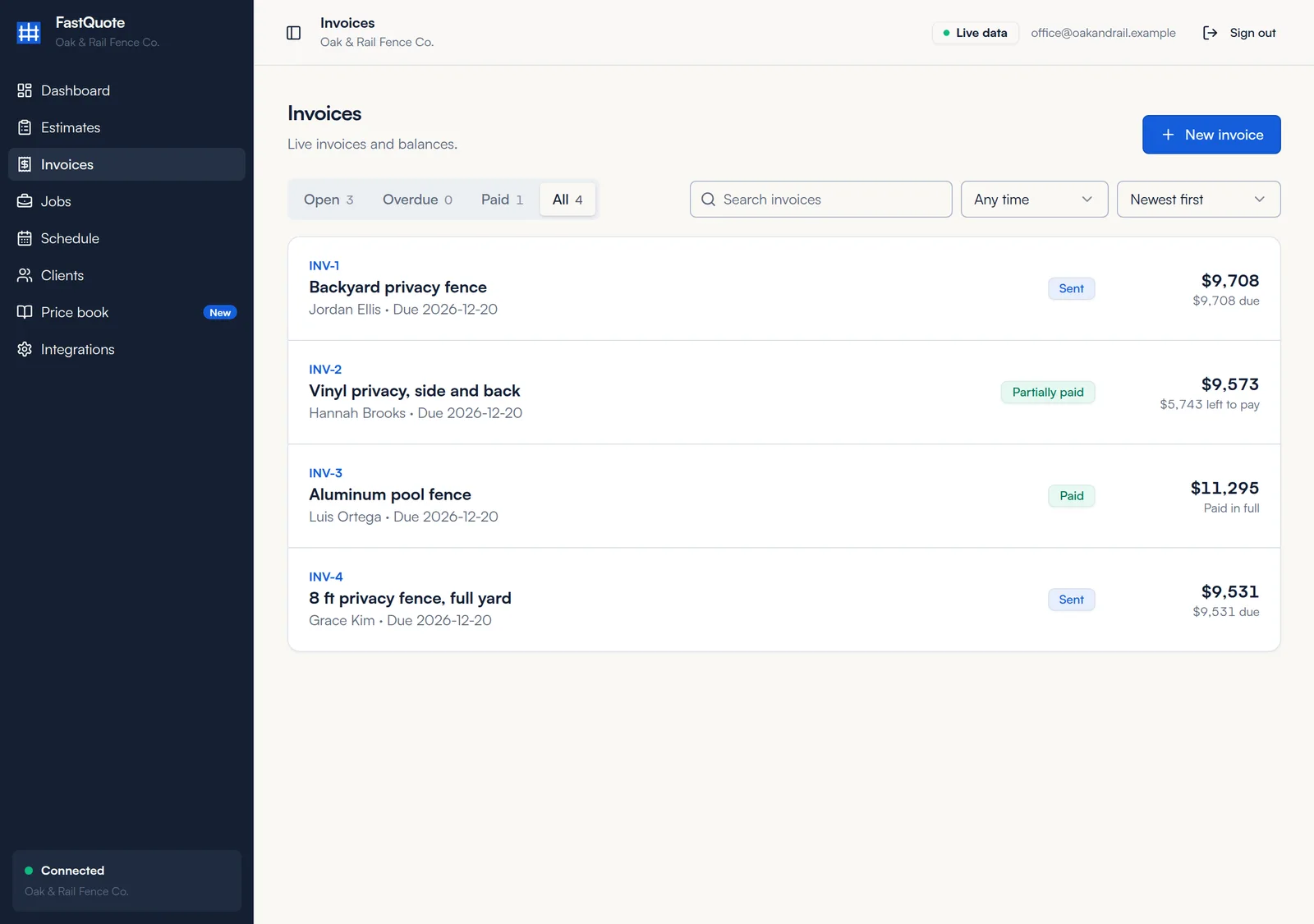
Task: Click the Dashboard sidebar icon
Action: coord(25,90)
